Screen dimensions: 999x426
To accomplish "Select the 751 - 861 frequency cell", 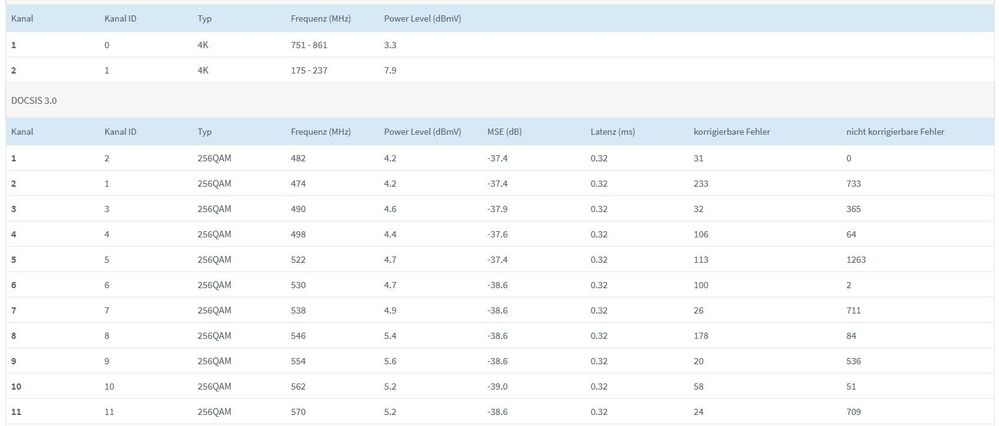I will point(309,45).
